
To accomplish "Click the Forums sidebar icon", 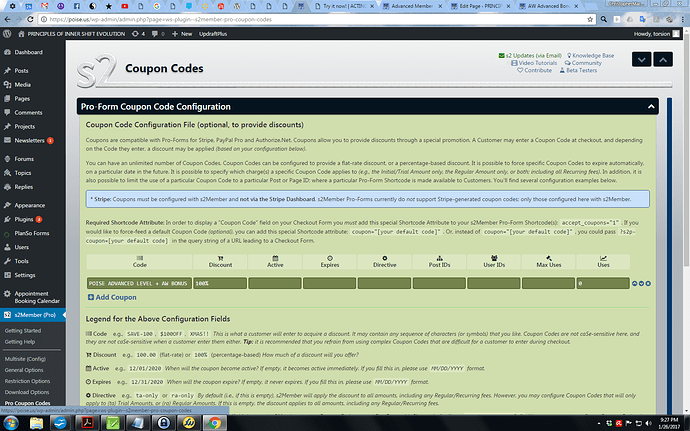I will pyautogui.click(x=7, y=159).
